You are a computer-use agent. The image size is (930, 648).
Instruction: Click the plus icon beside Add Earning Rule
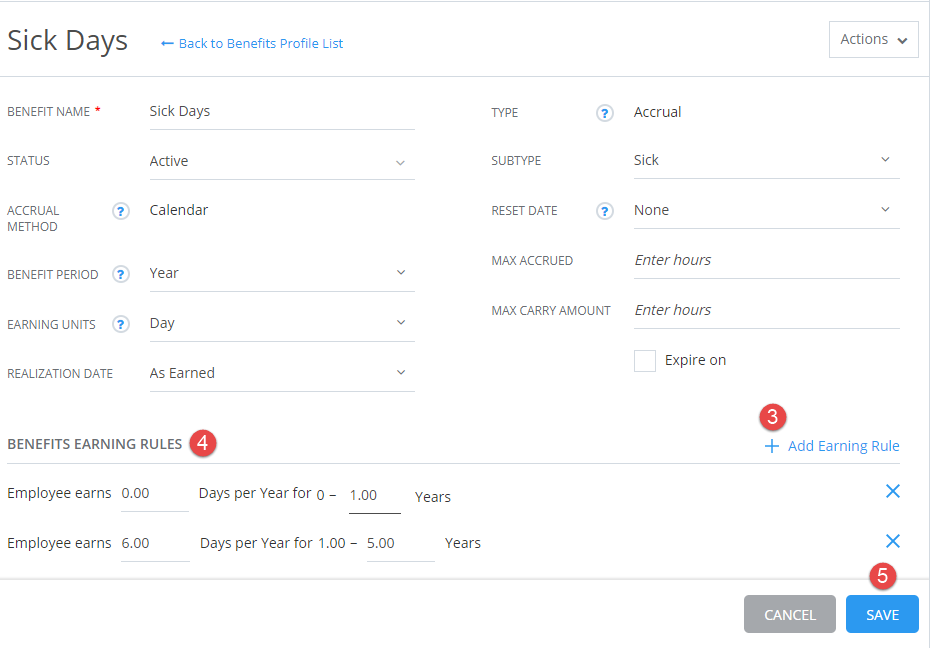pos(771,446)
